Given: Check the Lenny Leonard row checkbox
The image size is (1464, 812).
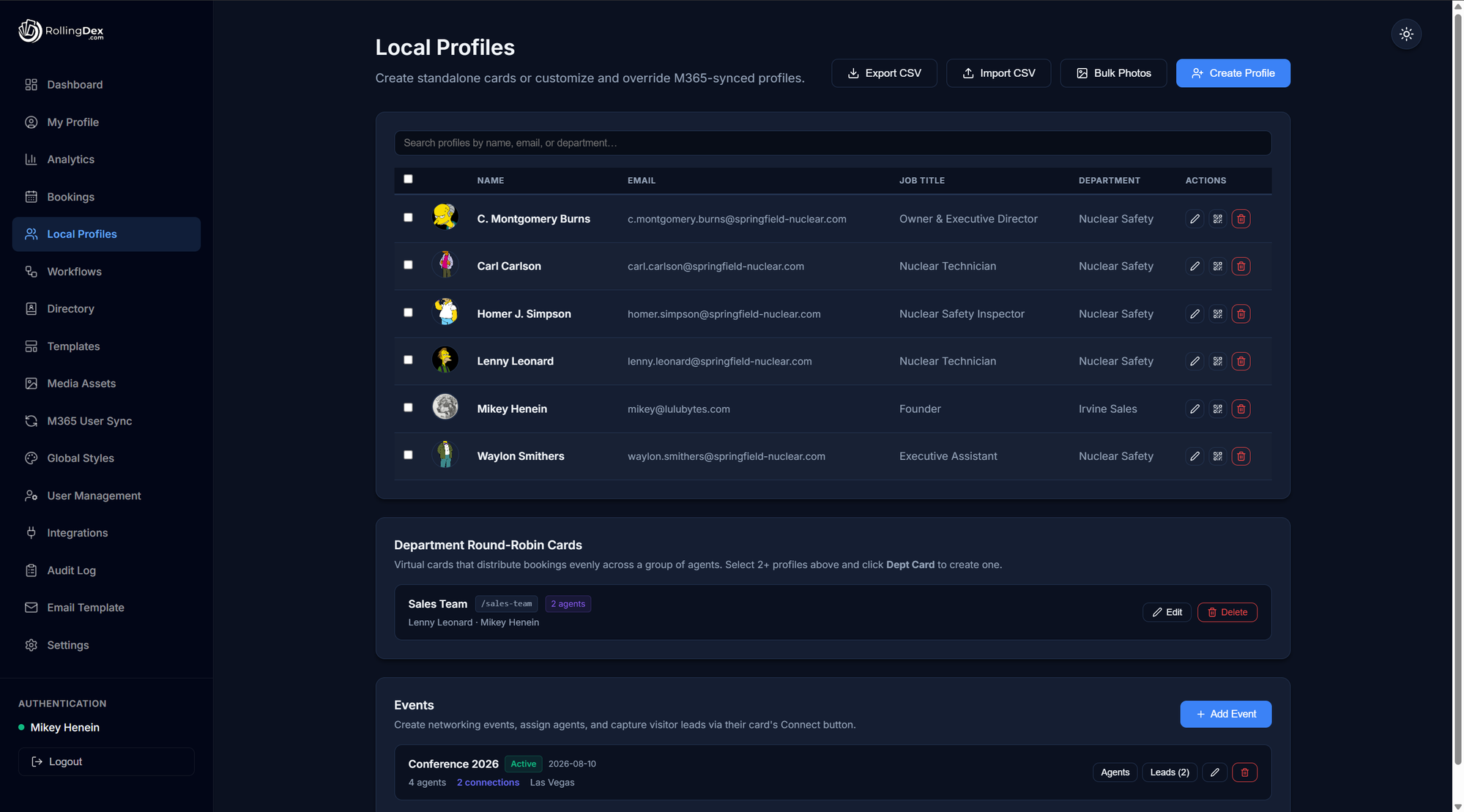Looking at the screenshot, I should (408, 360).
